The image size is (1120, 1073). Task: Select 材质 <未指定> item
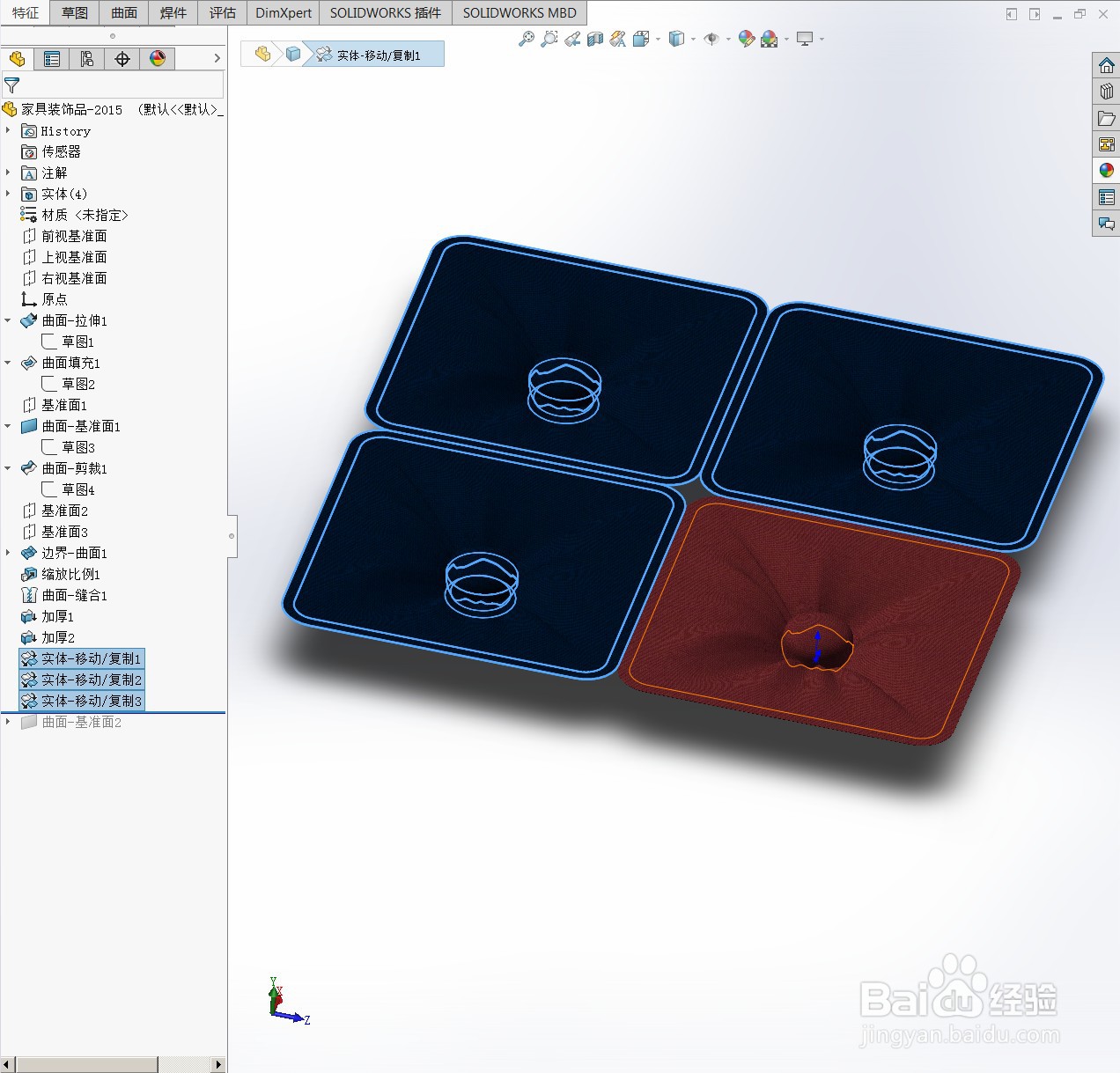tap(74, 215)
